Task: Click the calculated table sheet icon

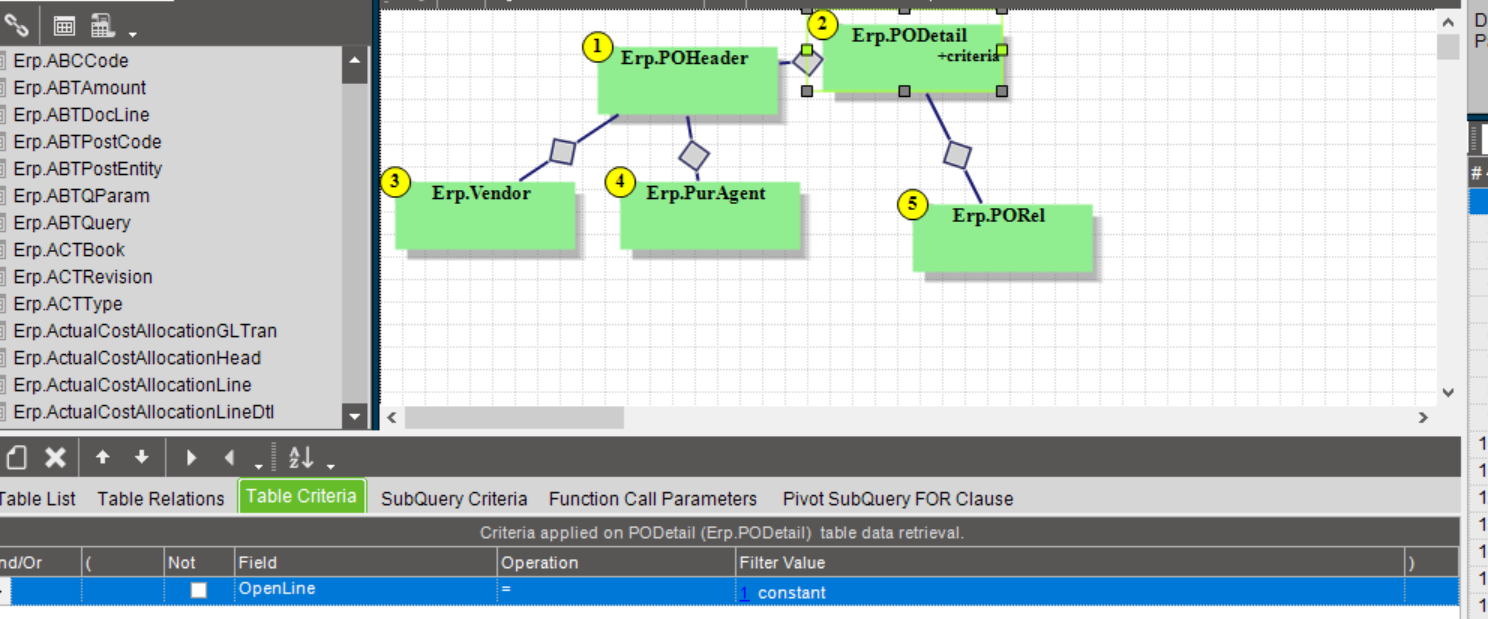Action: click(x=102, y=25)
